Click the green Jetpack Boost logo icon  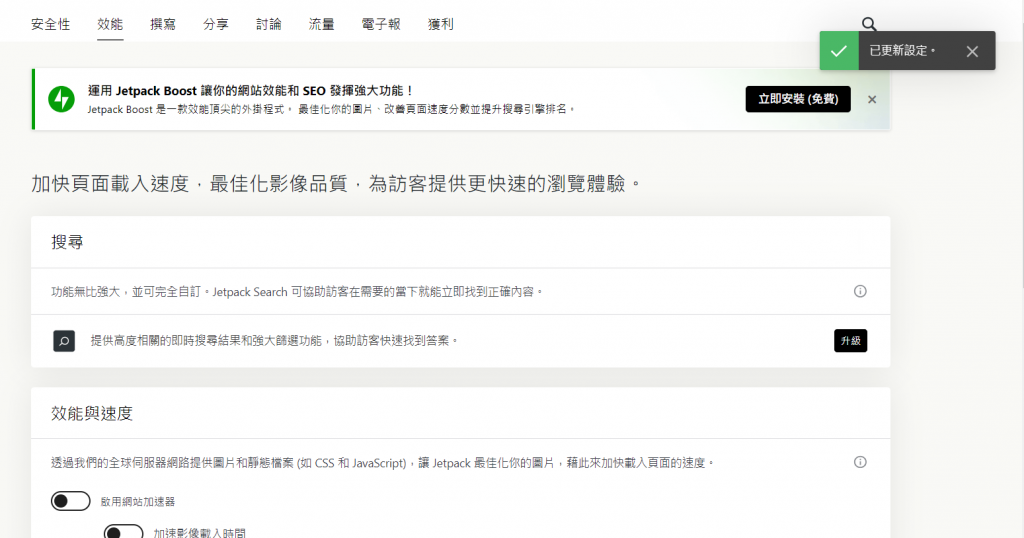coord(61,99)
